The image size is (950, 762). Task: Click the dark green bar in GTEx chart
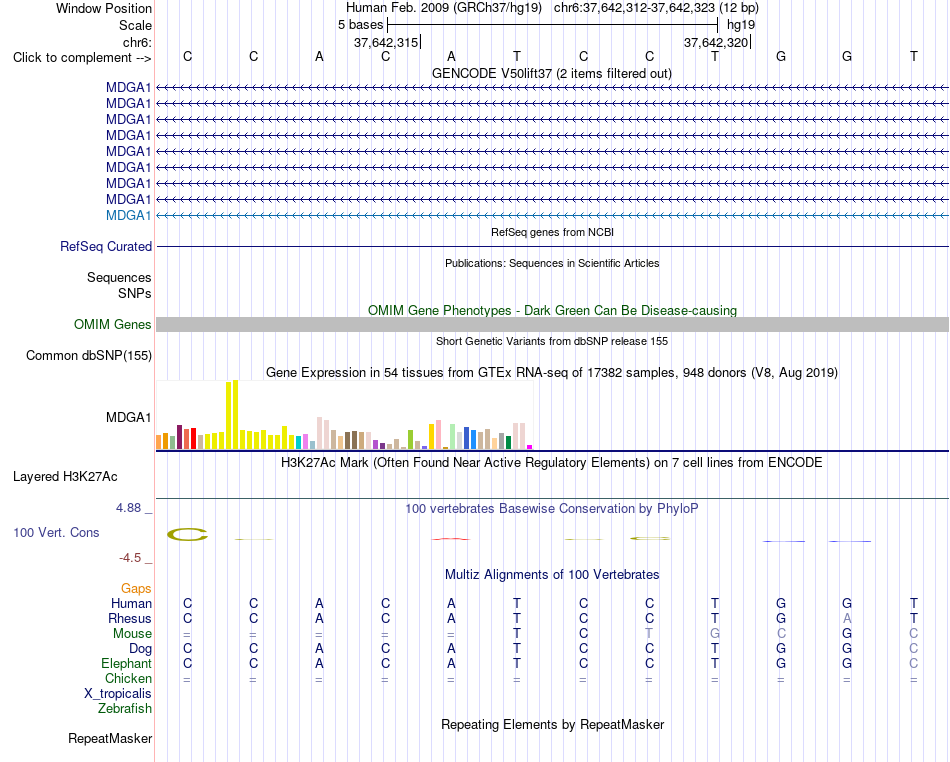(508, 443)
